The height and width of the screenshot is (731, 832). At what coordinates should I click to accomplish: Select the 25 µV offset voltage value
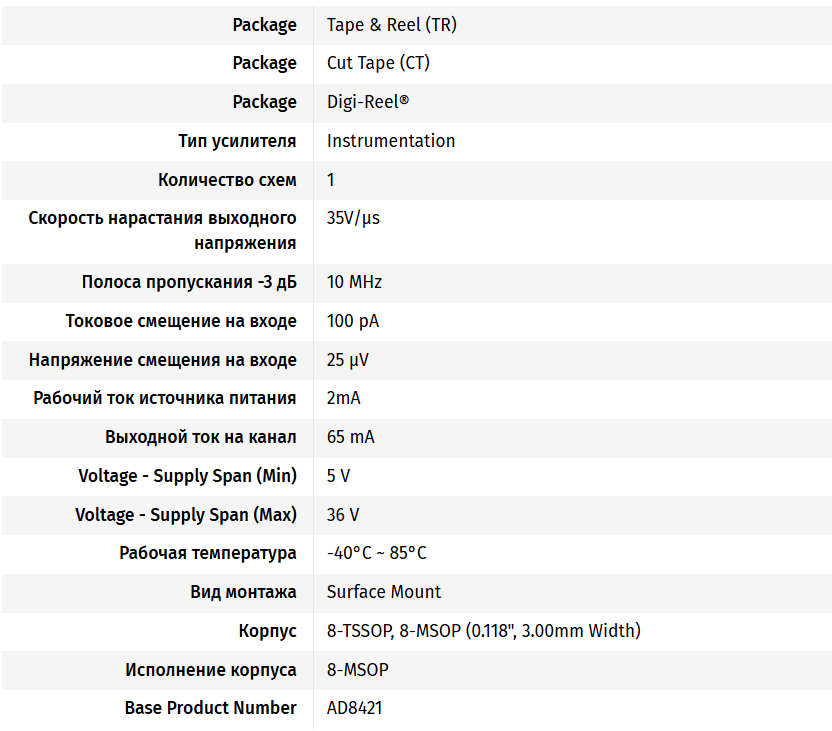[x=348, y=360]
